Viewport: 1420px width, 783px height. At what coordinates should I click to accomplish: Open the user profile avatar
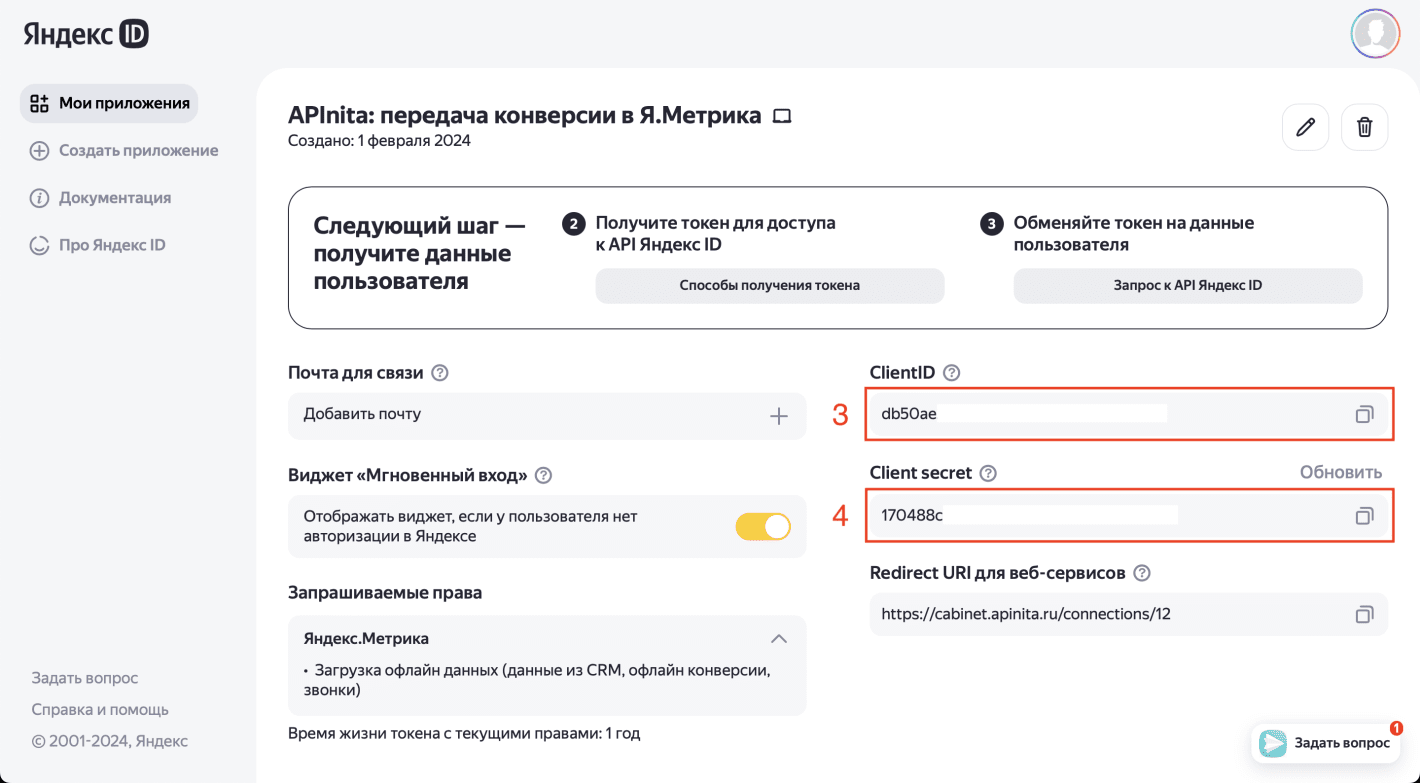(1375, 34)
